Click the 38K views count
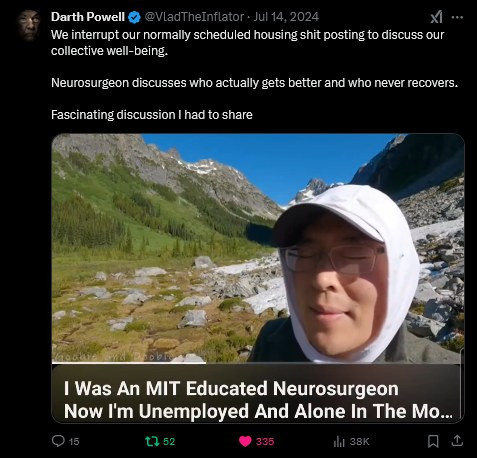Image resolution: width=477 pixels, height=458 pixels. 360,442
